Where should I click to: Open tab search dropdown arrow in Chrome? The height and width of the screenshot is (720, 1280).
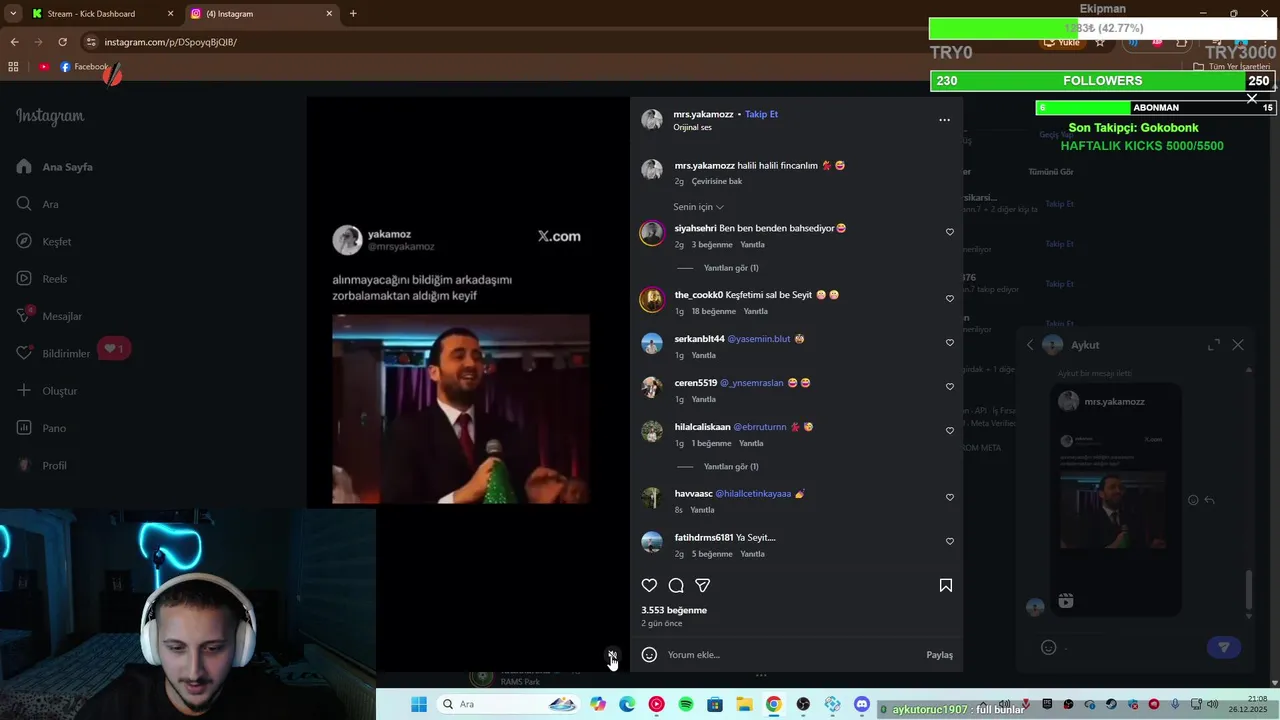12,14
